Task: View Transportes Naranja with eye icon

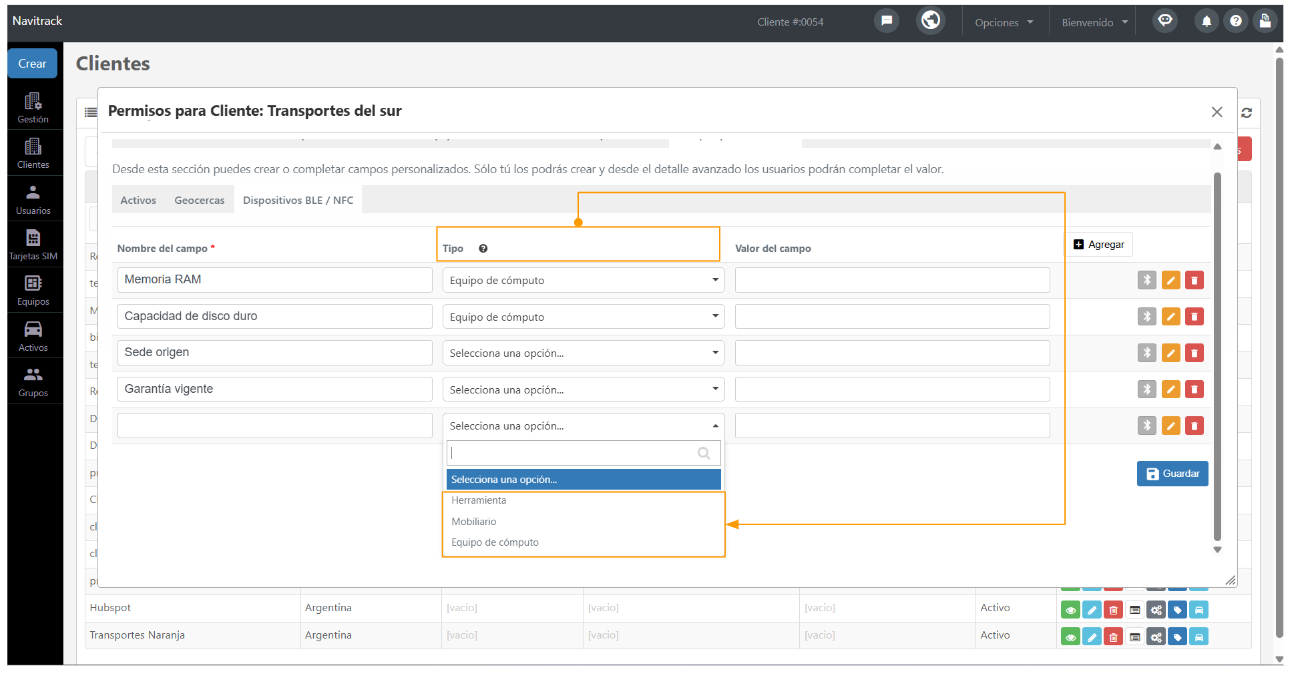Action: tap(1070, 636)
